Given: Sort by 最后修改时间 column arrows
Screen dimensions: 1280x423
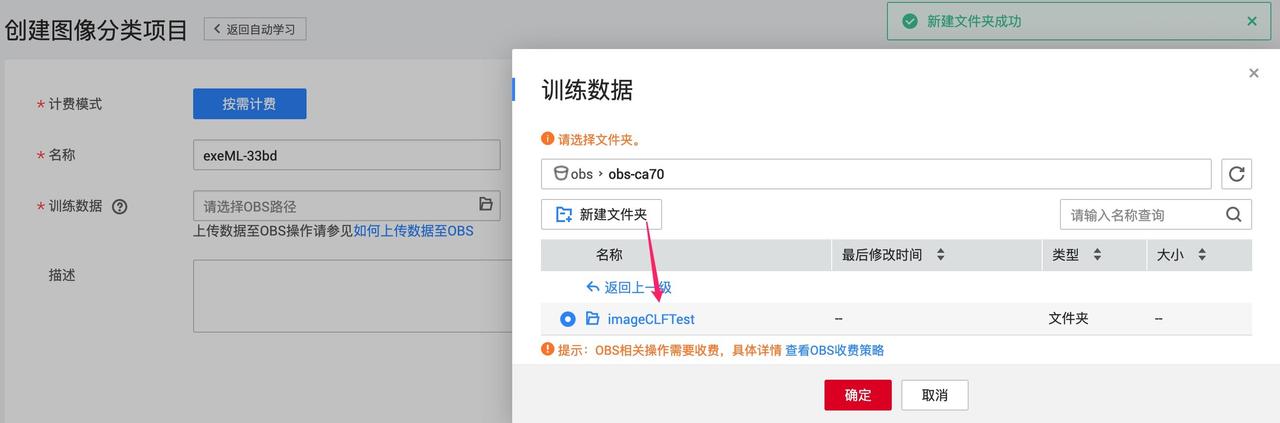Looking at the screenshot, I should click(x=941, y=255).
